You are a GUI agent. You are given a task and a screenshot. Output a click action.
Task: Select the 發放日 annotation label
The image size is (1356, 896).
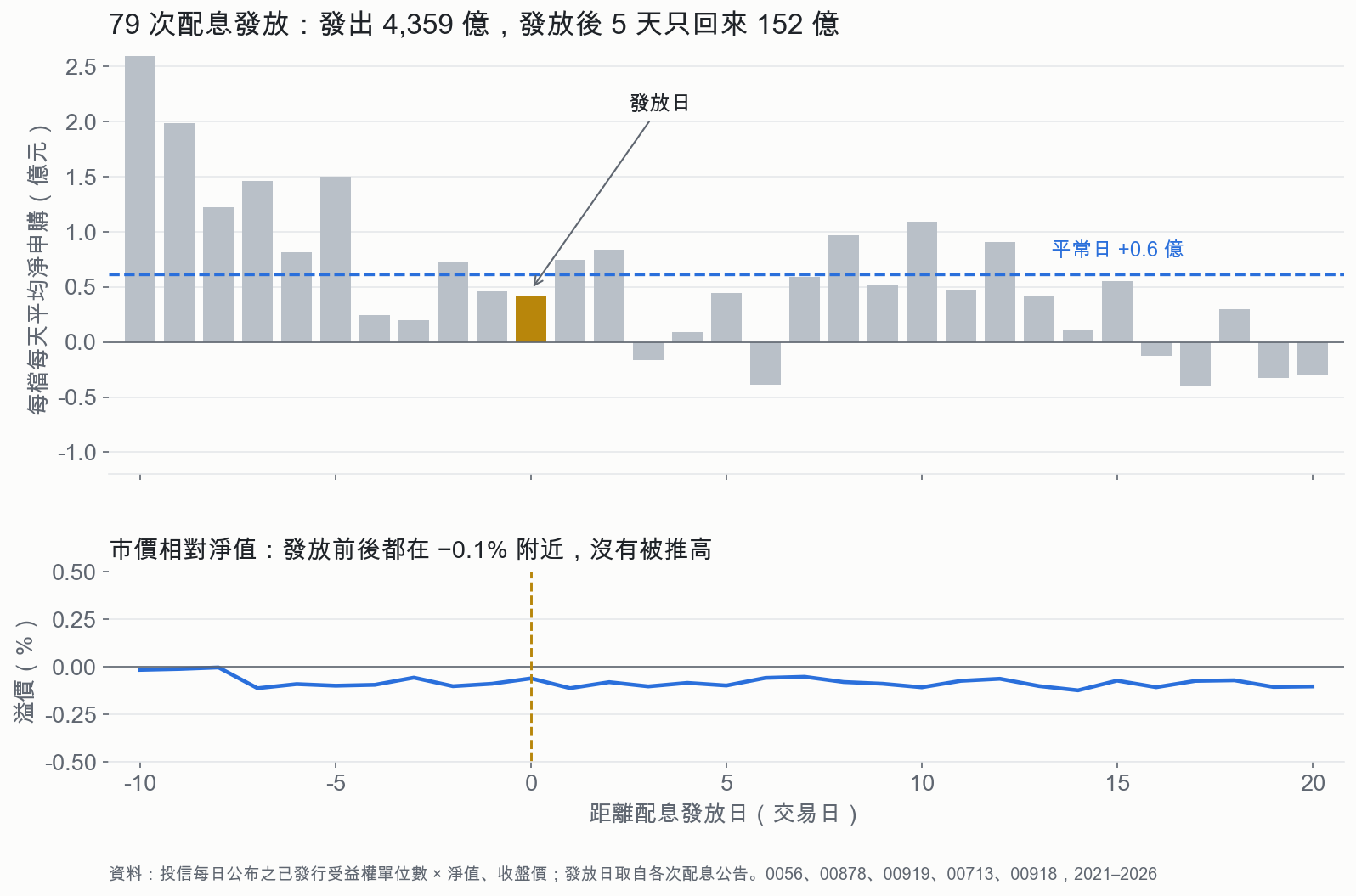point(659,103)
